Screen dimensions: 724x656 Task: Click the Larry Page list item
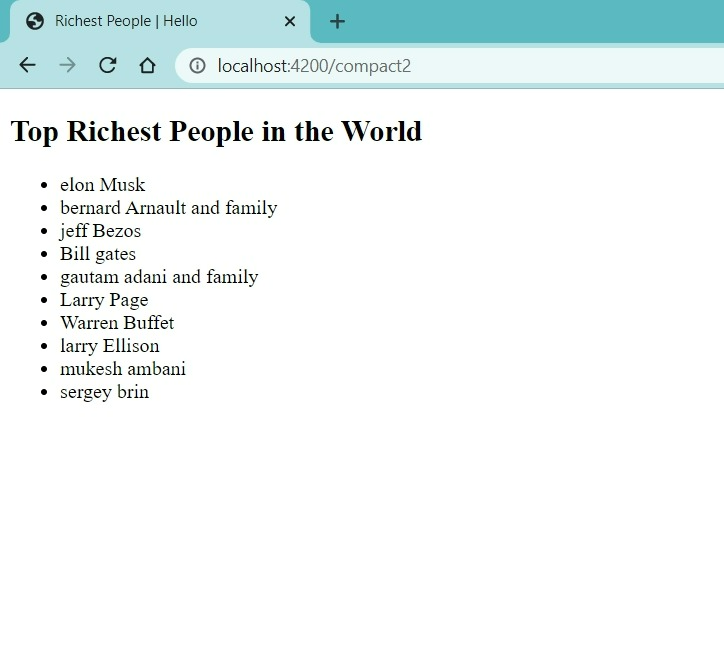point(104,300)
